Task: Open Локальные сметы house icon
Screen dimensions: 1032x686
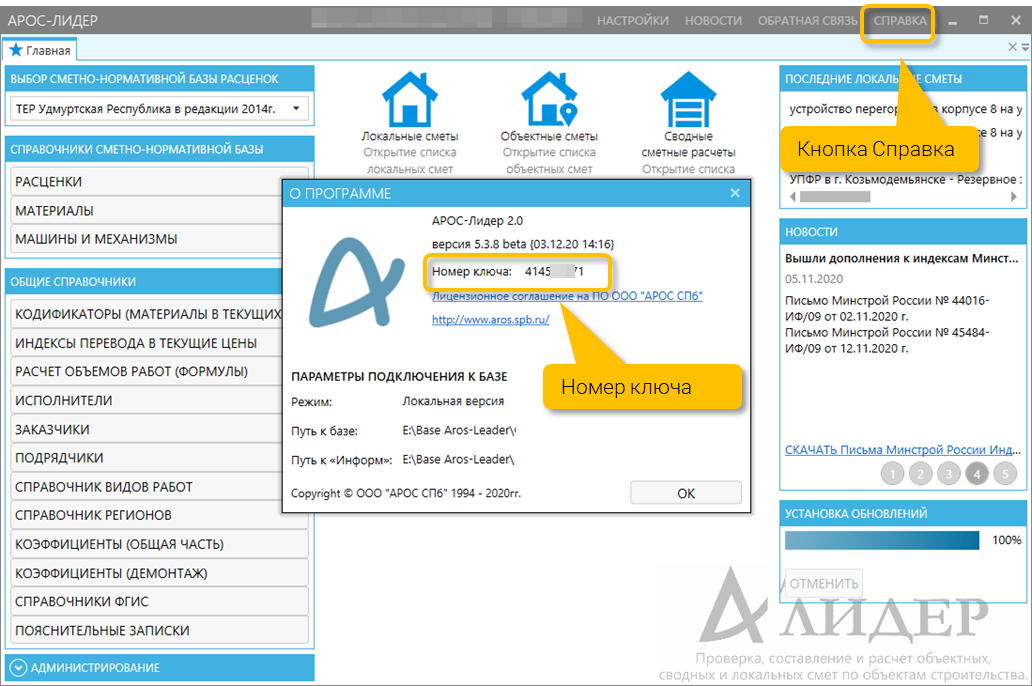Action: (409, 99)
